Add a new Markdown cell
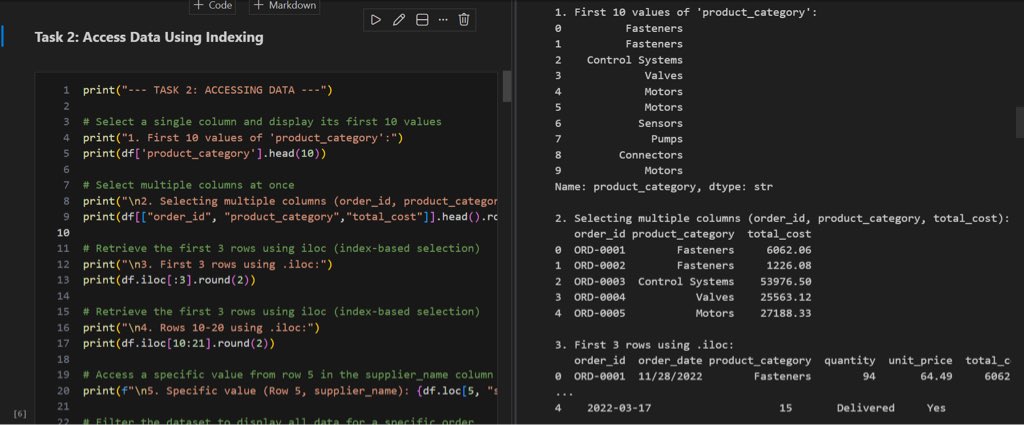This screenshot has width=1024, height=425. pos(284,5)
